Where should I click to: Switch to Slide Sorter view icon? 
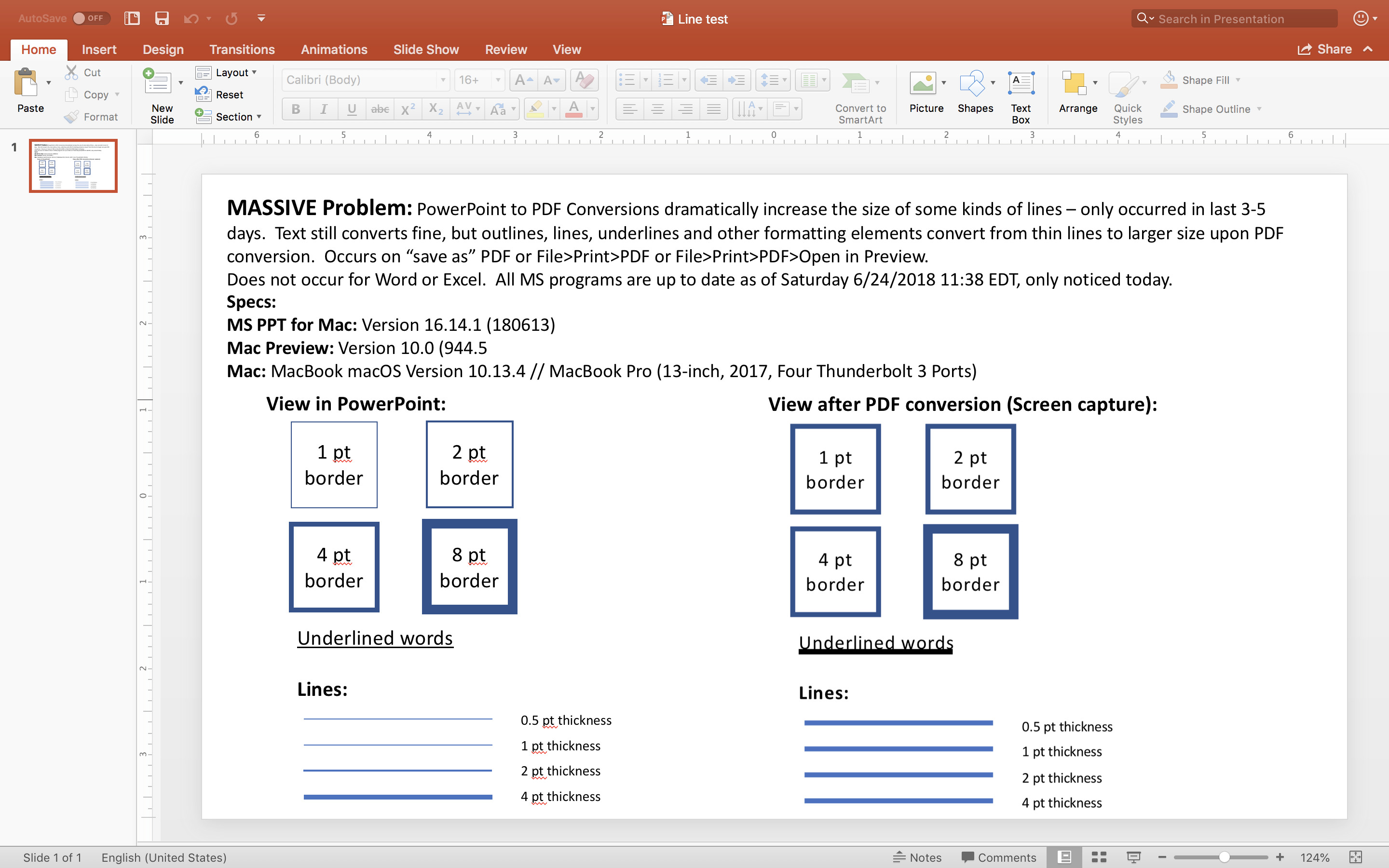(x=1099, y=857)
